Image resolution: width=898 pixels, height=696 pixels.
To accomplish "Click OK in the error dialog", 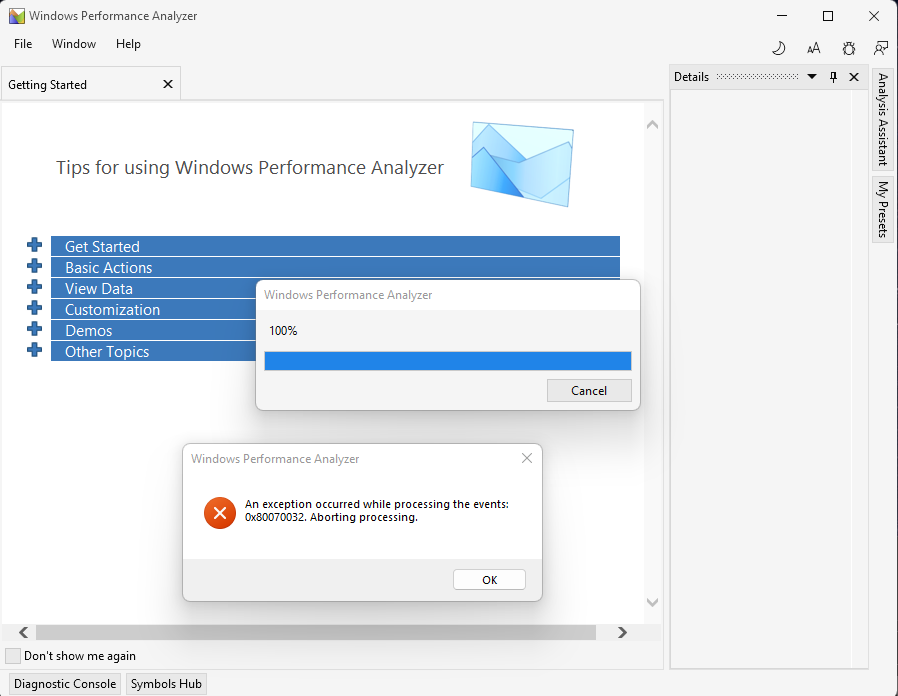I will (x=489, y=580).
